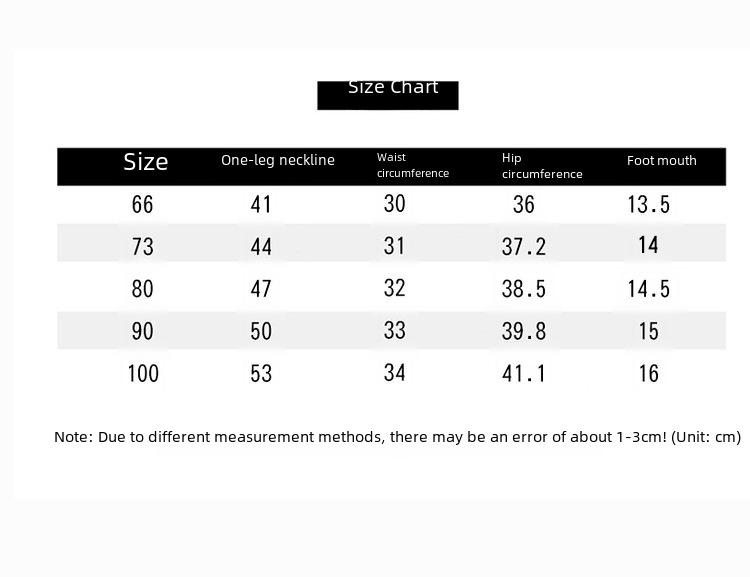Click the measurement error note text
The height and width of the screenshot is (577, 750).
[397, 437]
